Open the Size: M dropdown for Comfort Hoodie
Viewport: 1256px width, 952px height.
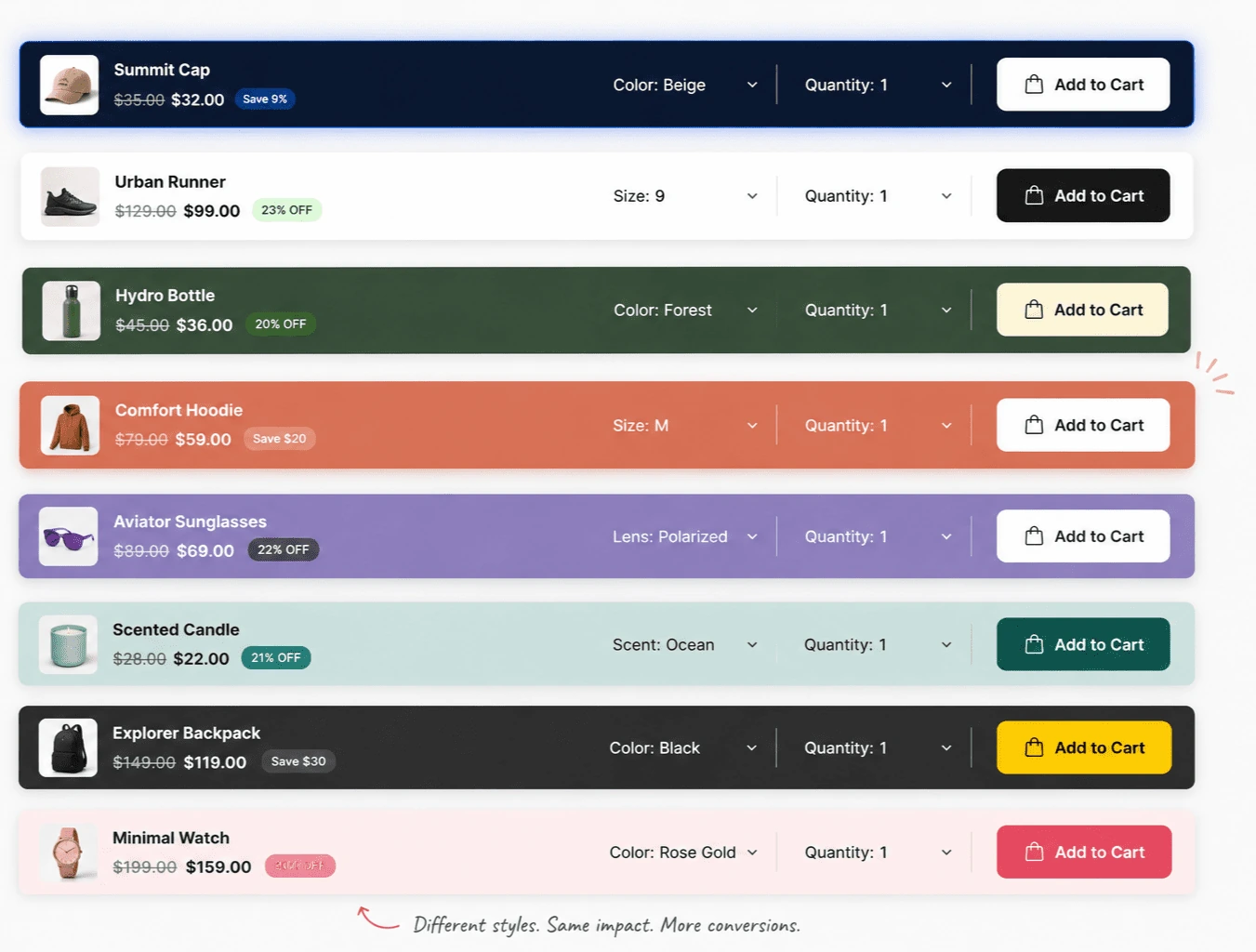(686, 425)
